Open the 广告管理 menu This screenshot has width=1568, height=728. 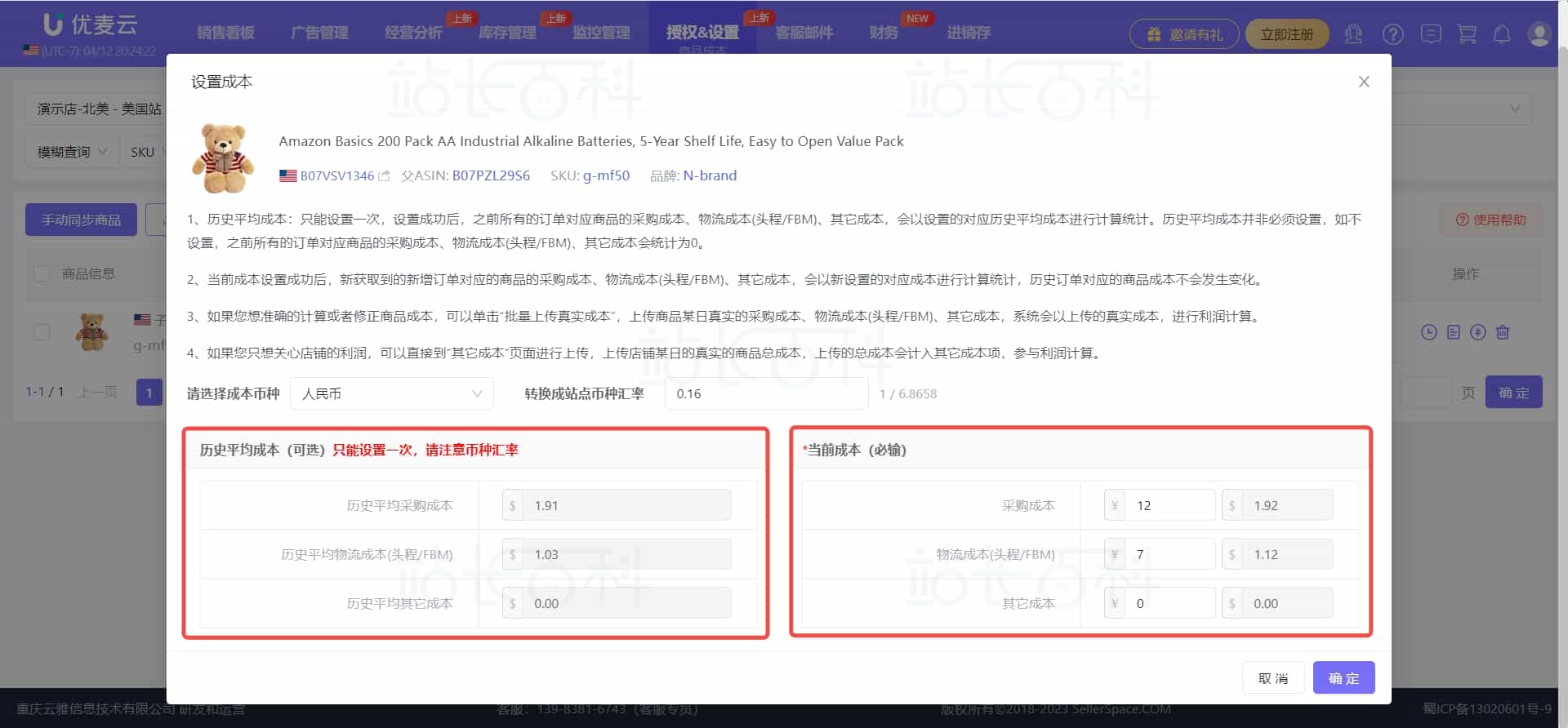coord(319,33)
